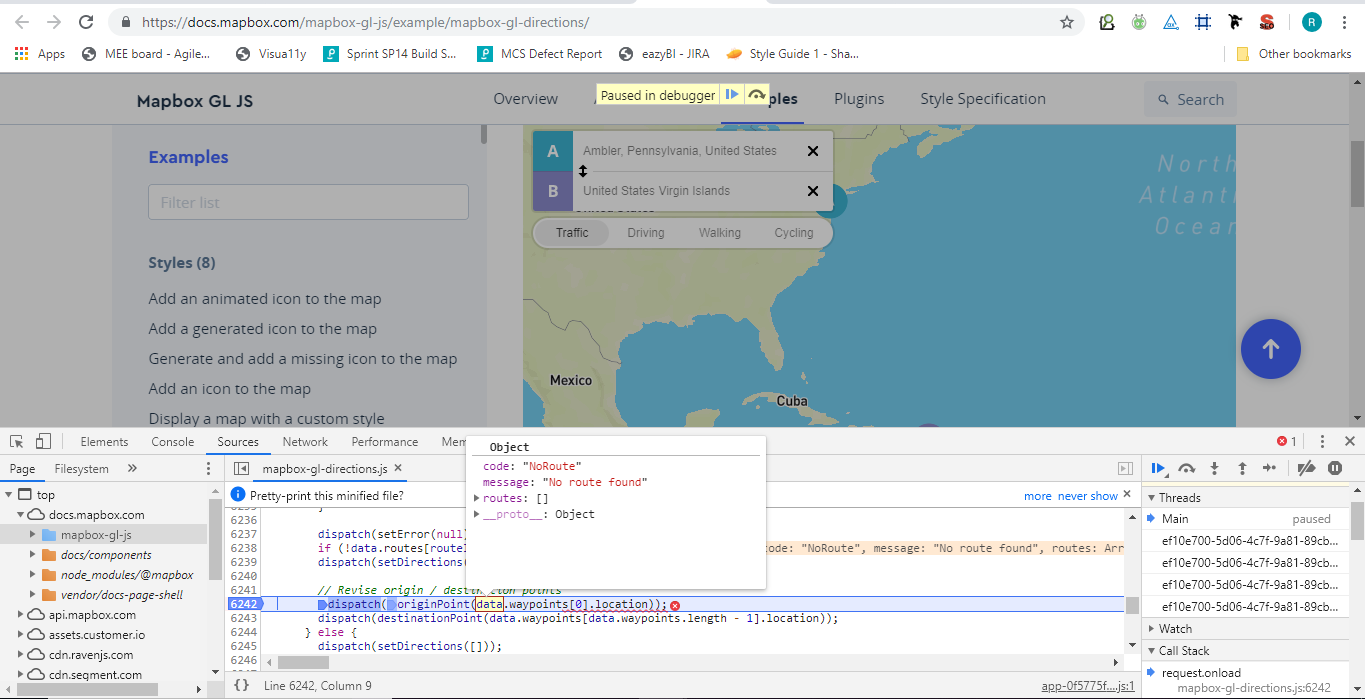Viewport: 1365px width, 699px height.
Task: Step over next function call in the debugger toolbar
Action: tap(1187, 468)
